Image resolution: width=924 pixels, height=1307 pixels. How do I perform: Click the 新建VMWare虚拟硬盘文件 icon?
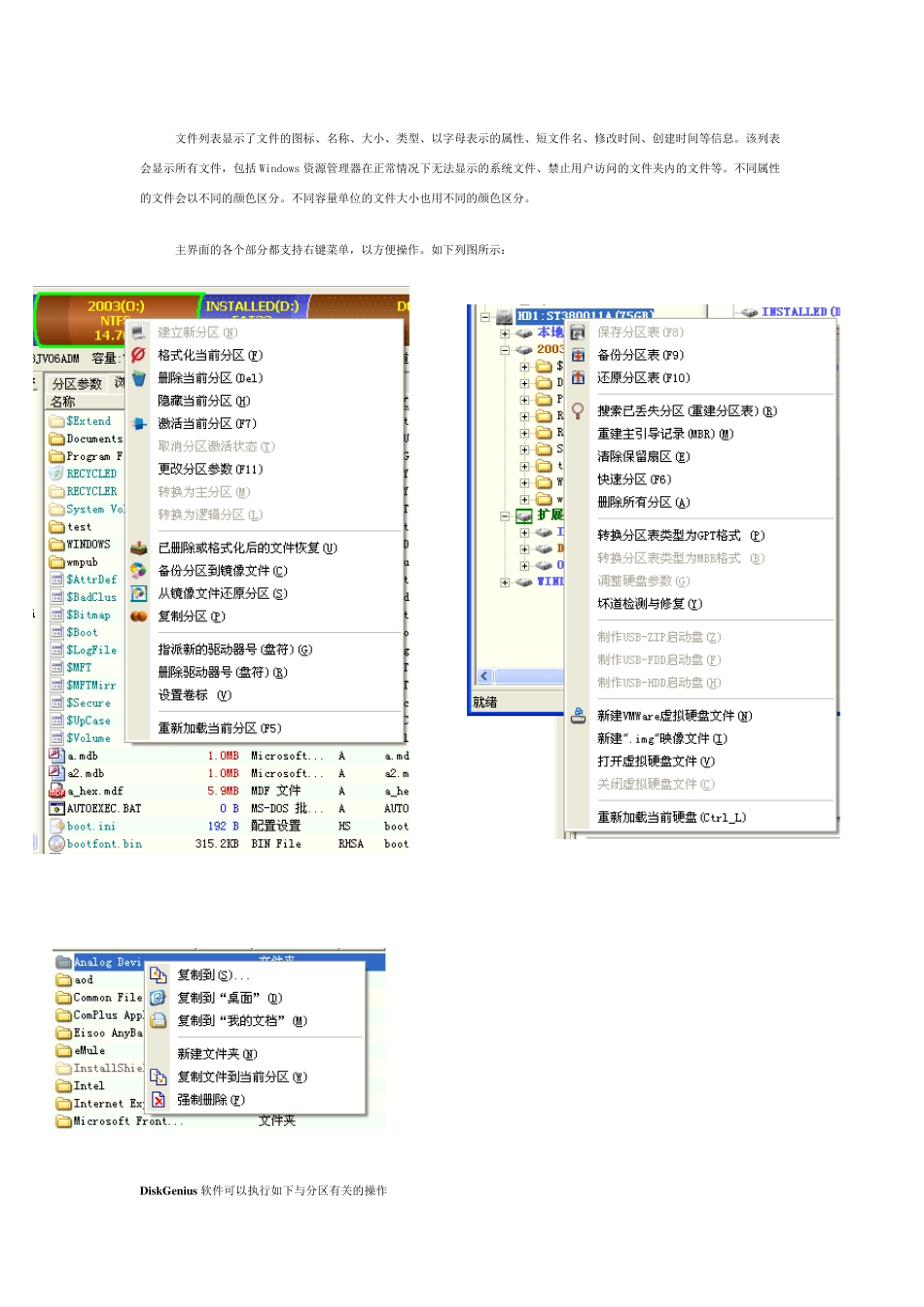click(578, 716)
